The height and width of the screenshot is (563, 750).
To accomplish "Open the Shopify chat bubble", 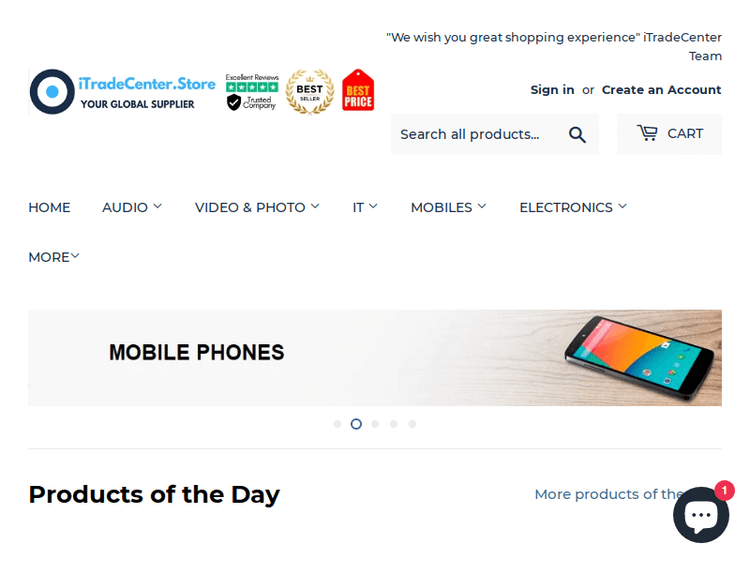I will pos(700,515).
